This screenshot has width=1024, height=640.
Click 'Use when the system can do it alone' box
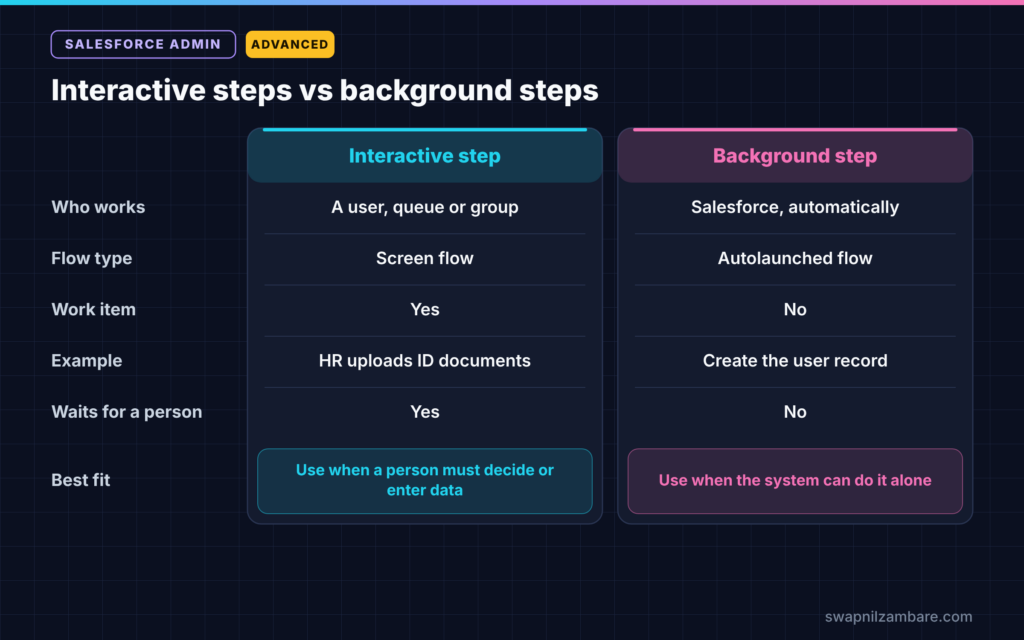(795, 481)
